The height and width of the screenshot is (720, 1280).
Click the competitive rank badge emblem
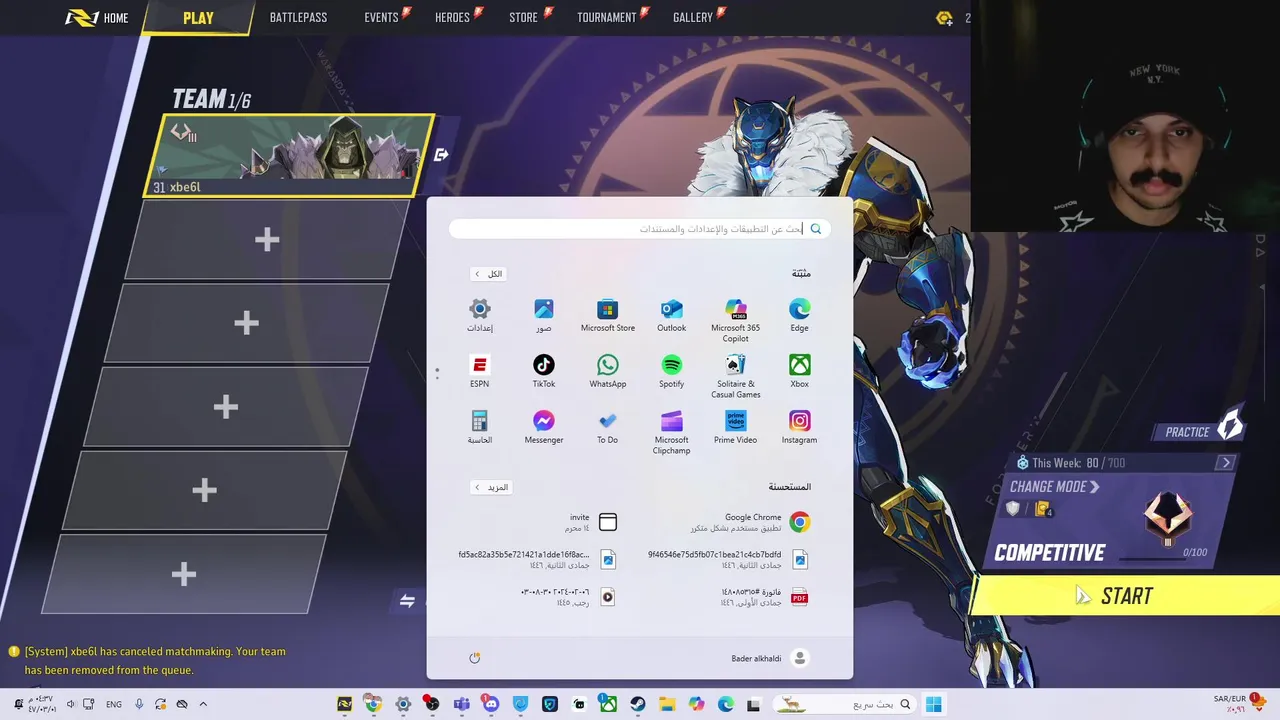pyautogui.click(x=1168, y=517)
